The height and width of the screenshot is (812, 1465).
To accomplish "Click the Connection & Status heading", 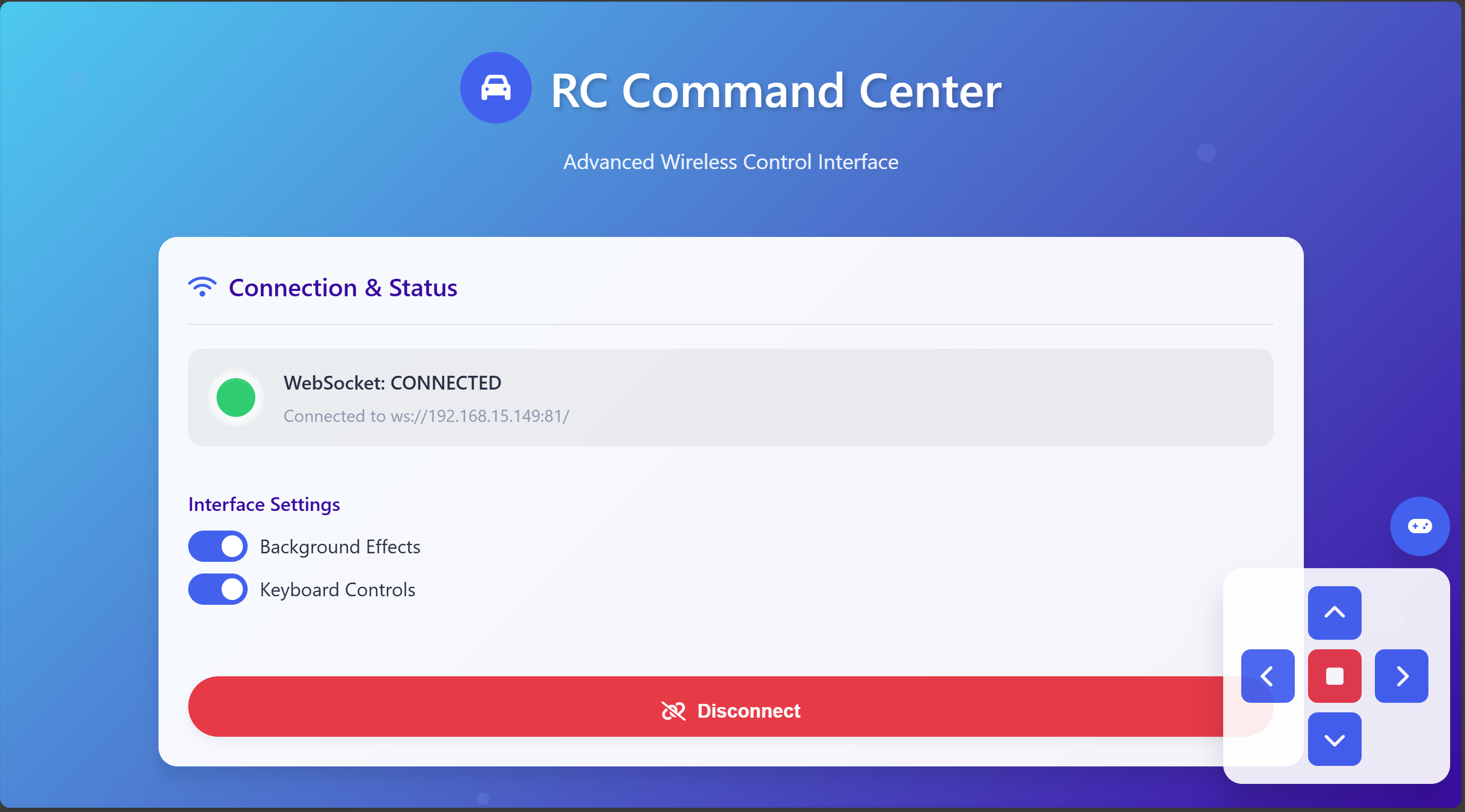I will pos(343,288).
